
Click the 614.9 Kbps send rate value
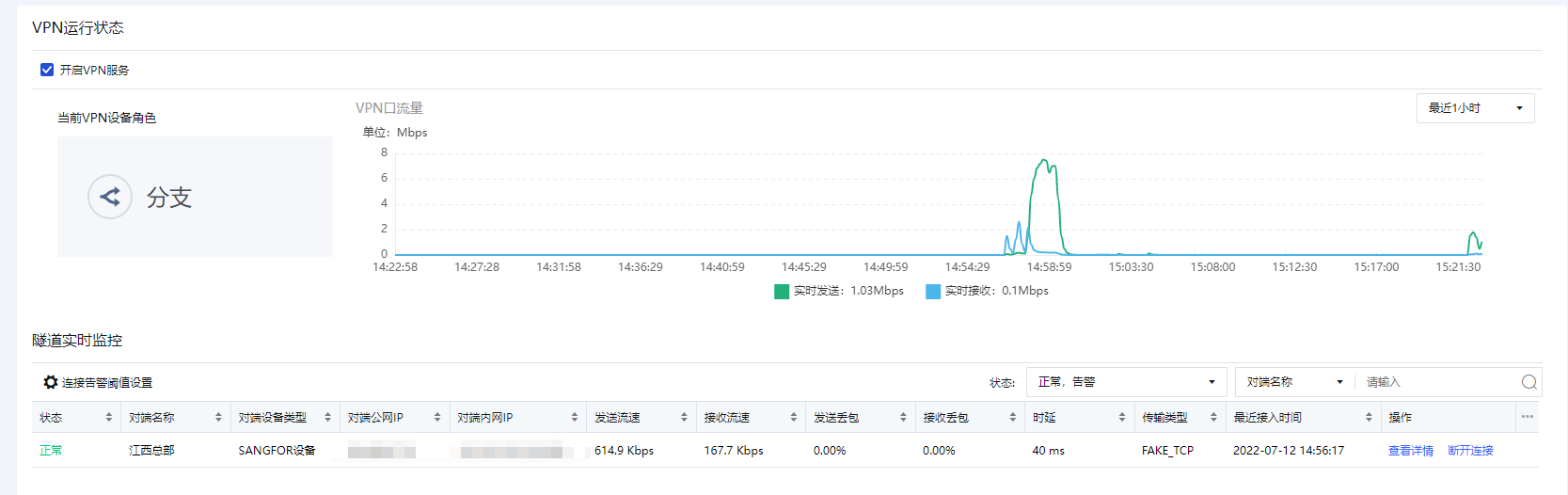(x=624, y=451)
